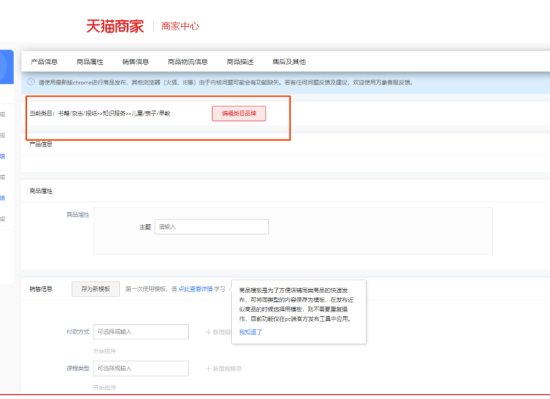This screenshot has width=550, height=399.
Task: Click the plus icon beside 付款方式 field
Action: [x=208, y=332]
